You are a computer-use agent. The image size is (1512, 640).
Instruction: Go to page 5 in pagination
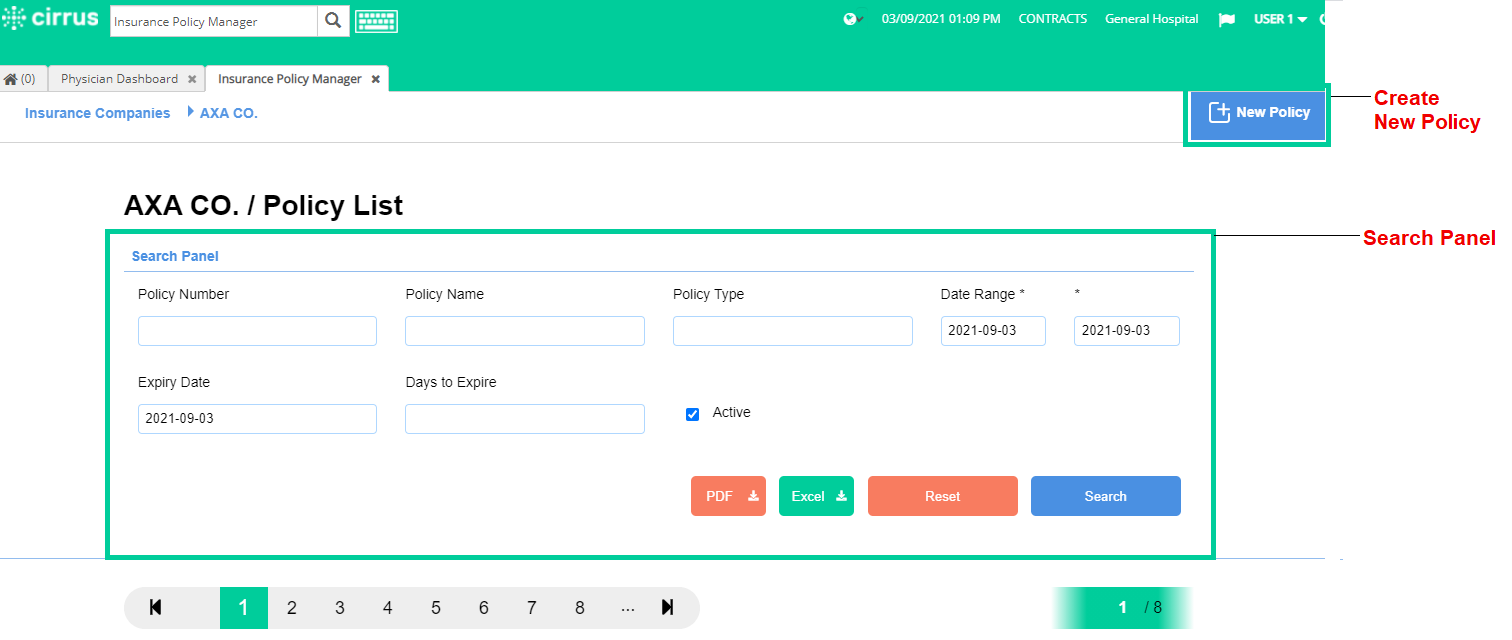tap(436, 608)
